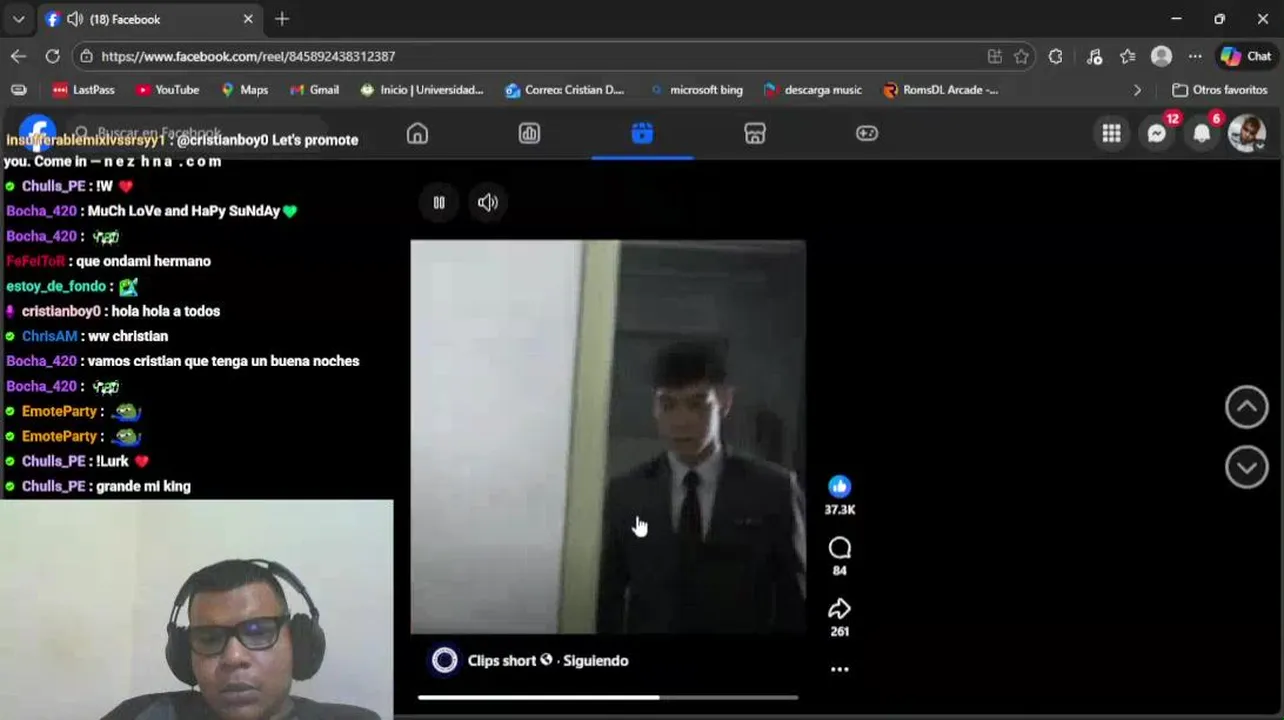Click chat username Bocha_420 beside MuCh LoVe
Image resolution: width=1284 pixels, height=720 pixels.
41,211
